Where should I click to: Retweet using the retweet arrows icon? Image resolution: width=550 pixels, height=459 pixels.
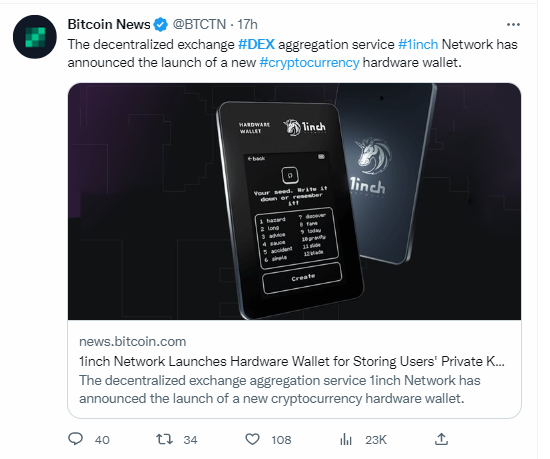(x=164, y=439)
